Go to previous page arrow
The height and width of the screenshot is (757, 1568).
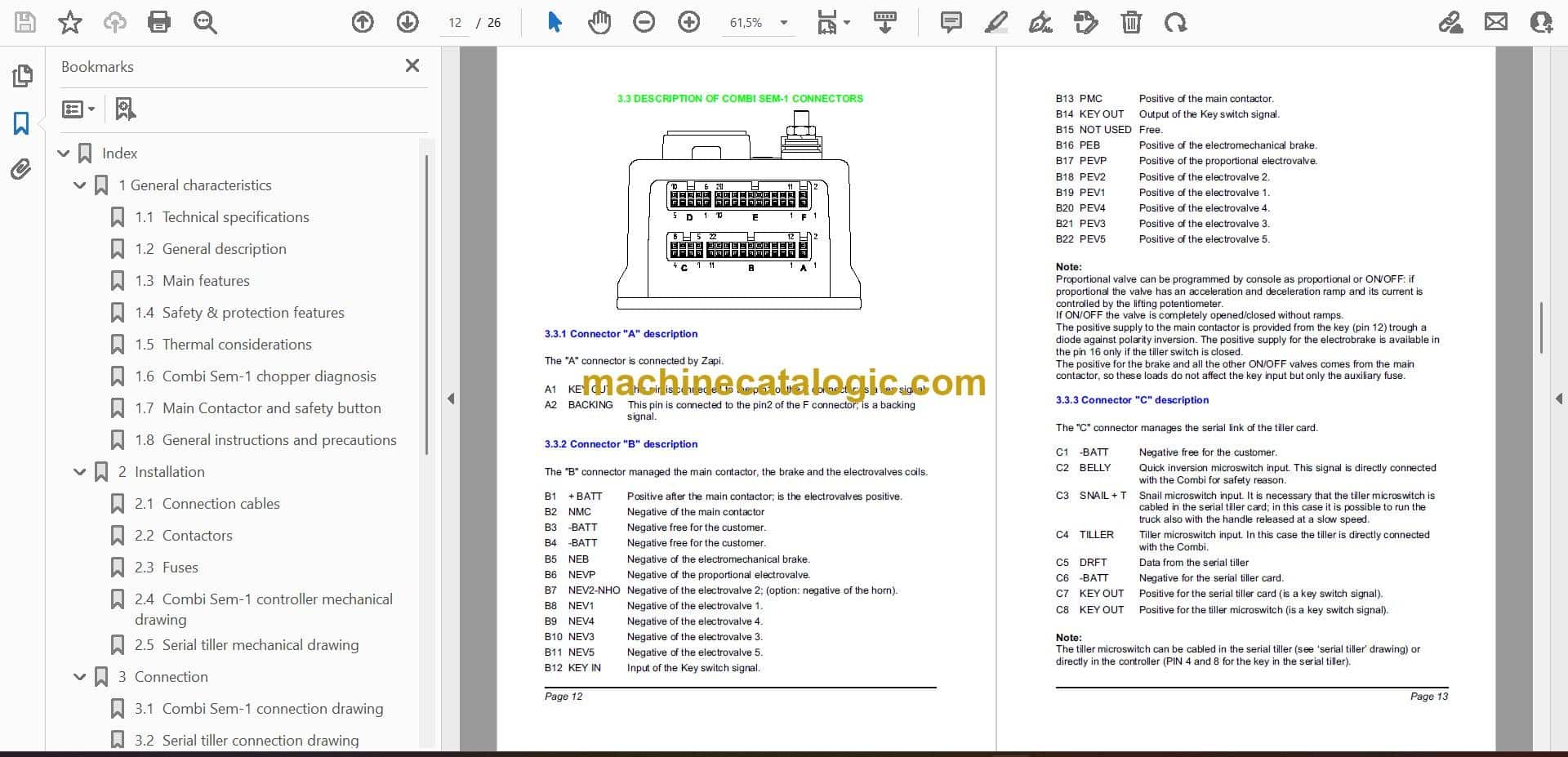point(363,23)
